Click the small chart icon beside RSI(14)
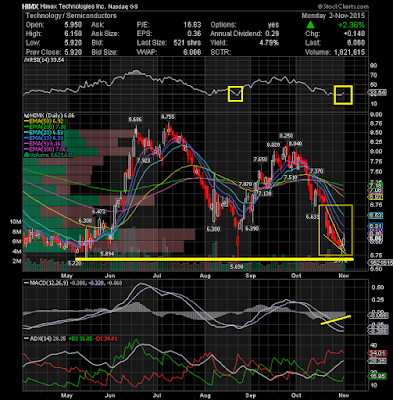This screenshot has width=393, height=400. 24,60
